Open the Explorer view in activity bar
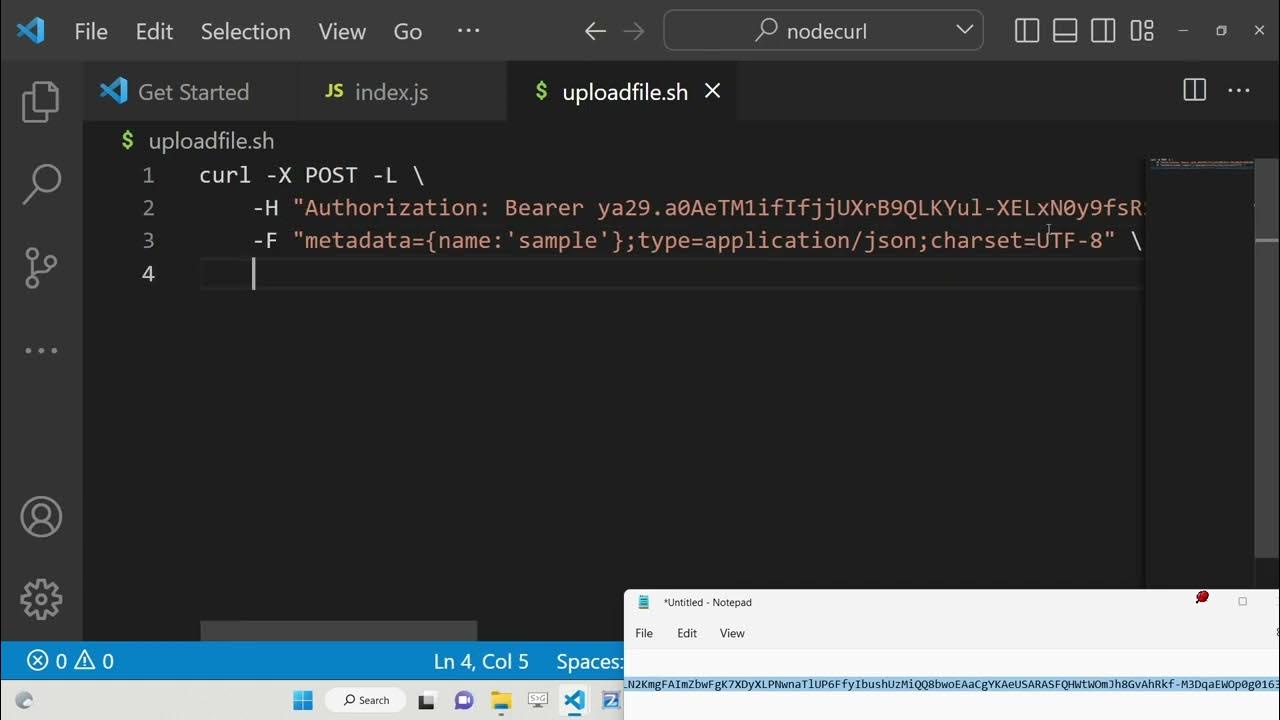 (x=41, y=102)
